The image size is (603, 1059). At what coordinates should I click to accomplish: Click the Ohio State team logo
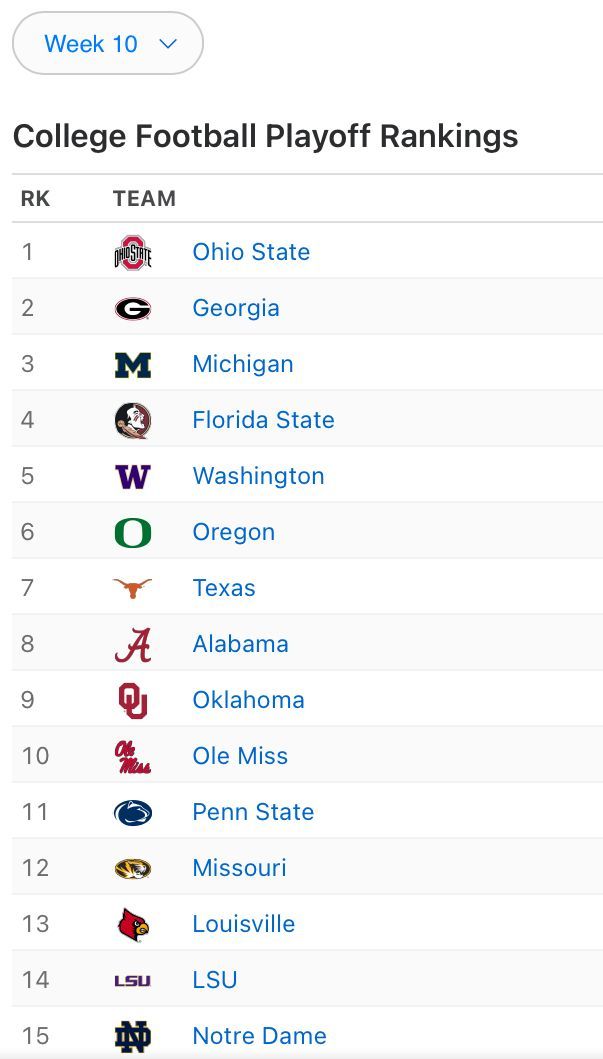pos(133,252)
